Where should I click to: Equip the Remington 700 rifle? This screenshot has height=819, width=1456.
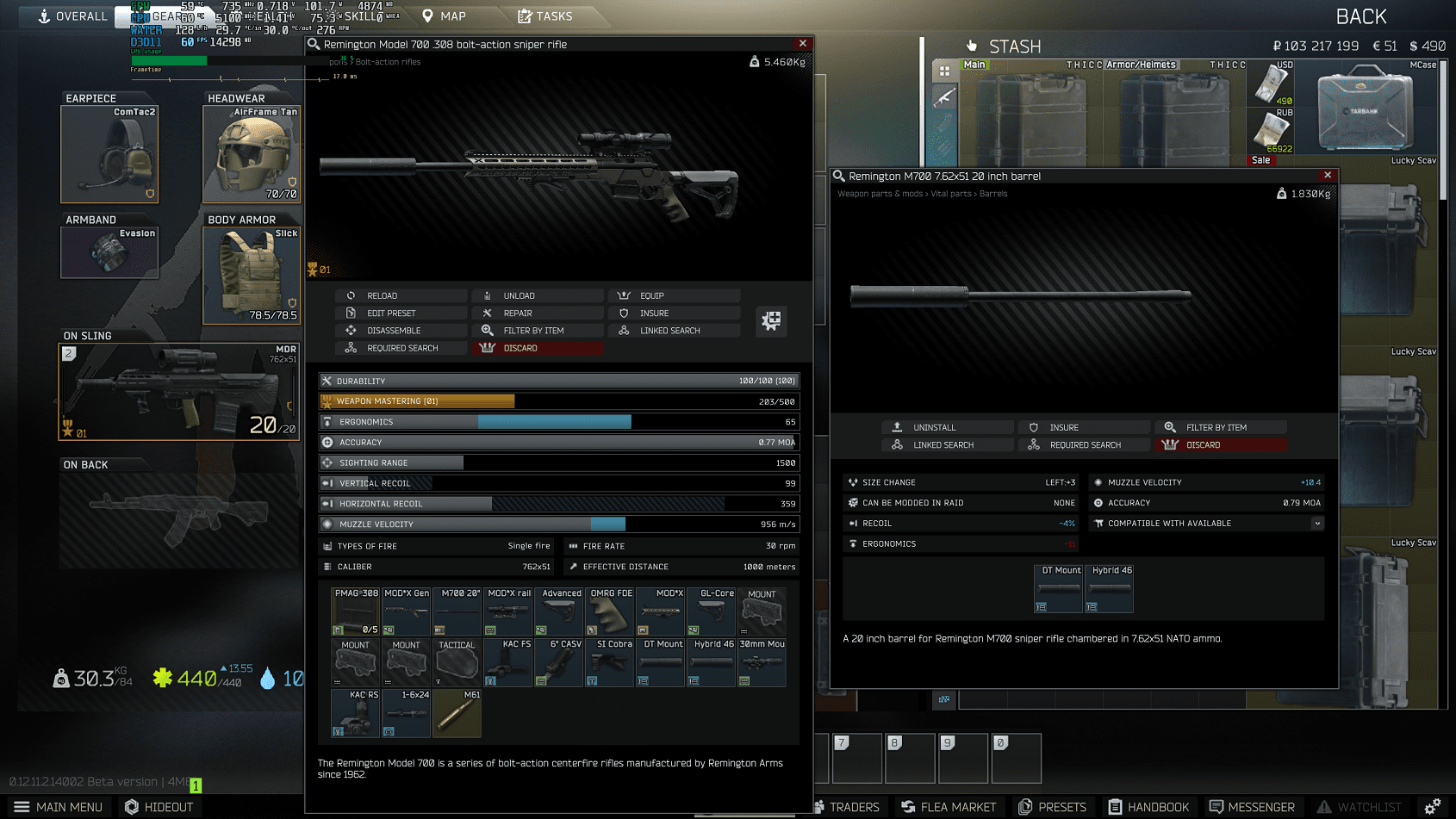(674, 295)
